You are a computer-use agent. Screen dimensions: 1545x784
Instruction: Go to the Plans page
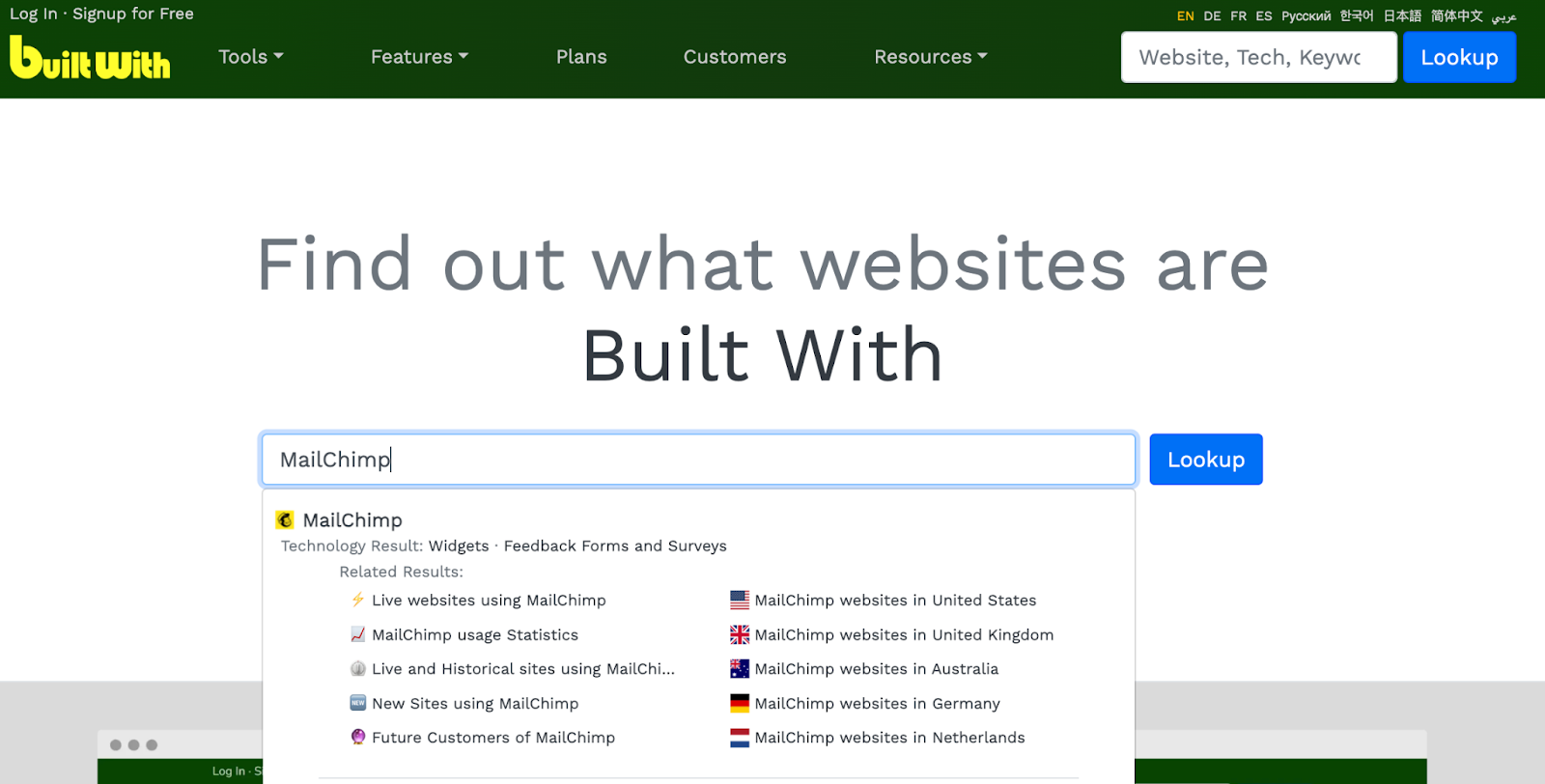pyautogui.click(x=581, y=57)
